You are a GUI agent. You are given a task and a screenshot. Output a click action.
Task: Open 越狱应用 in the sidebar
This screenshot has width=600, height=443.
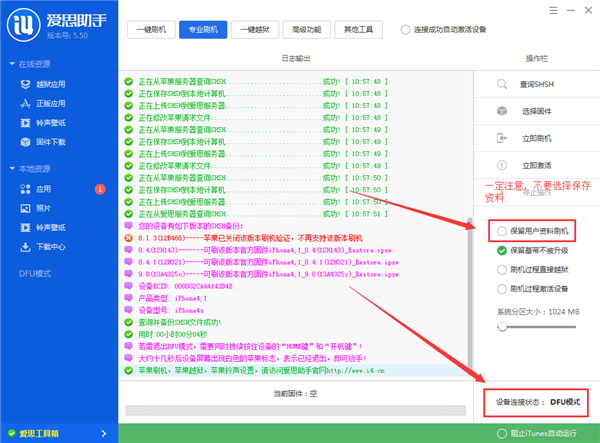click(50, 85)
